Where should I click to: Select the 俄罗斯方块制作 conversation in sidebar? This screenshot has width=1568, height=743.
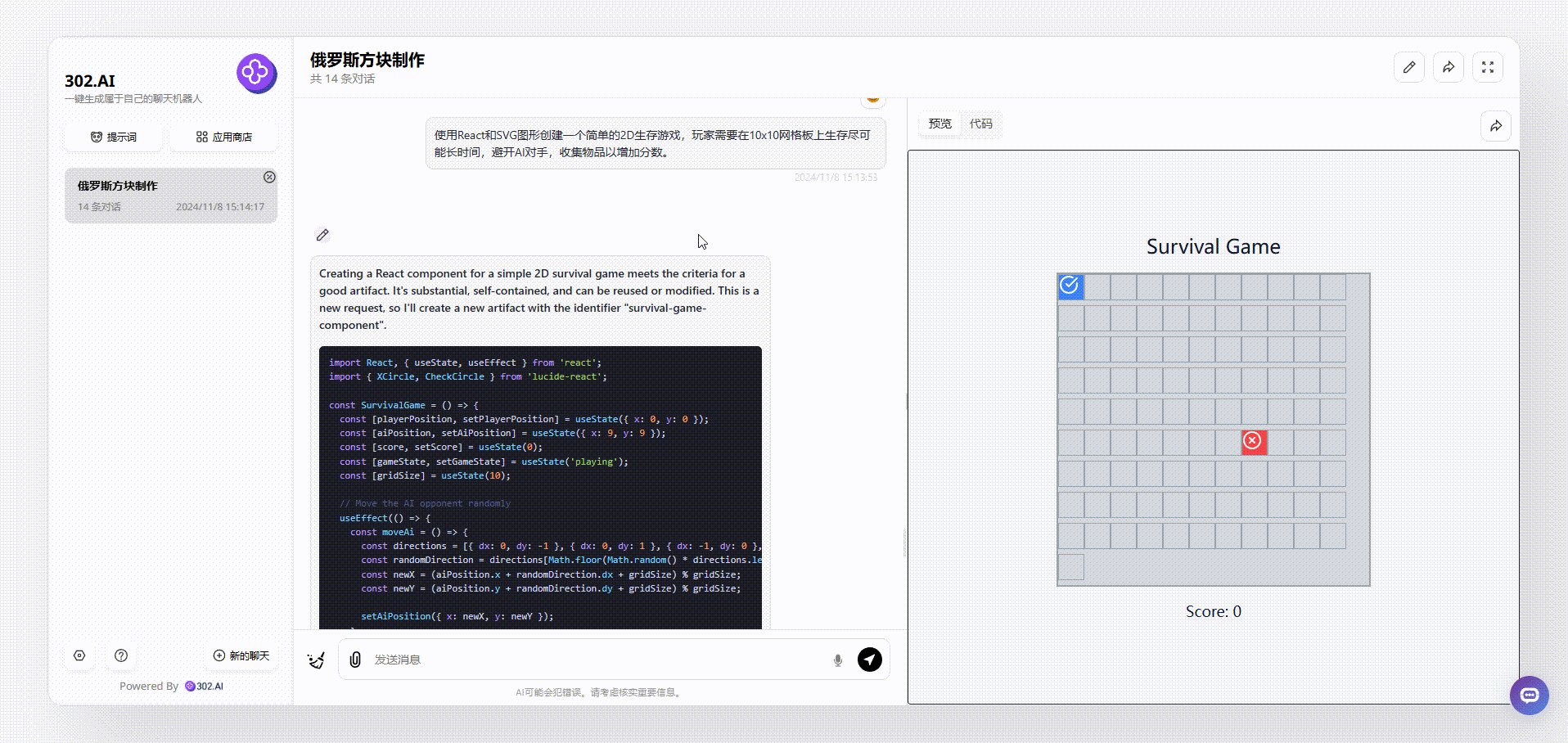pos(171,196)
